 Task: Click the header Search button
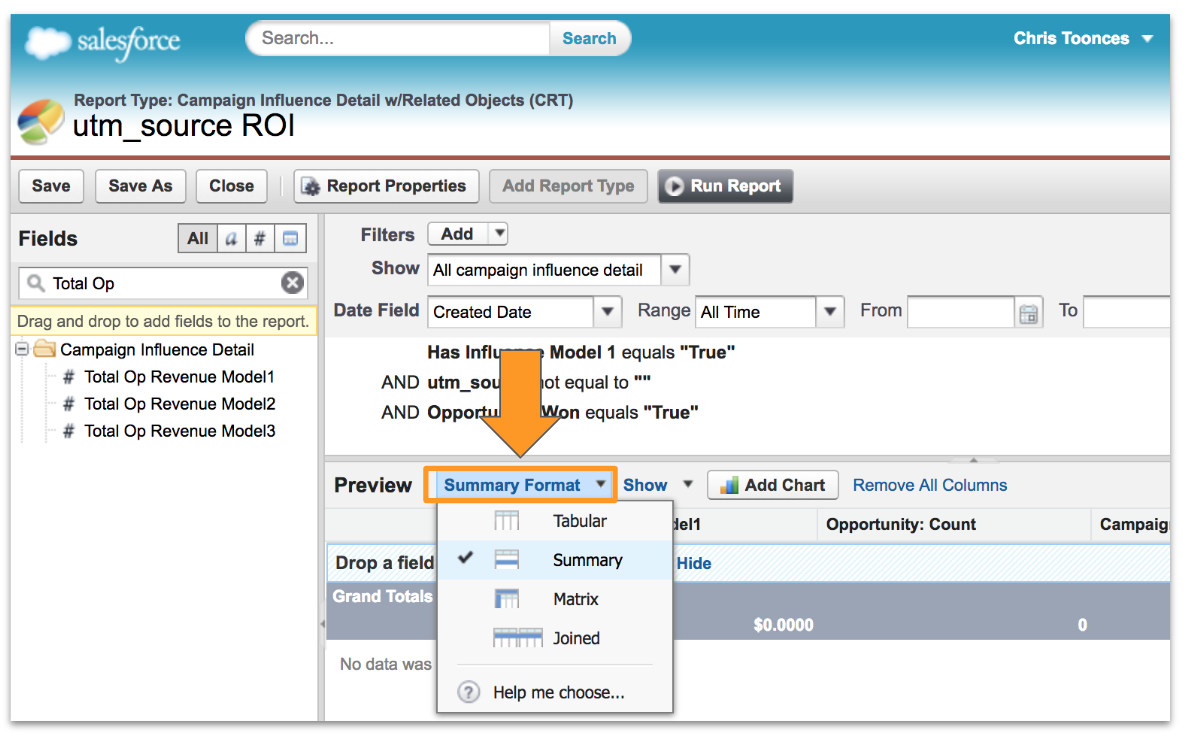point(589,39)
